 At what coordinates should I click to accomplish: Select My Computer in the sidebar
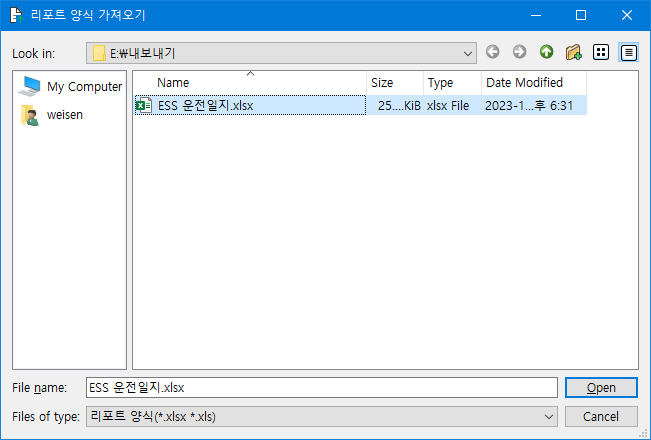coord(70,86)
